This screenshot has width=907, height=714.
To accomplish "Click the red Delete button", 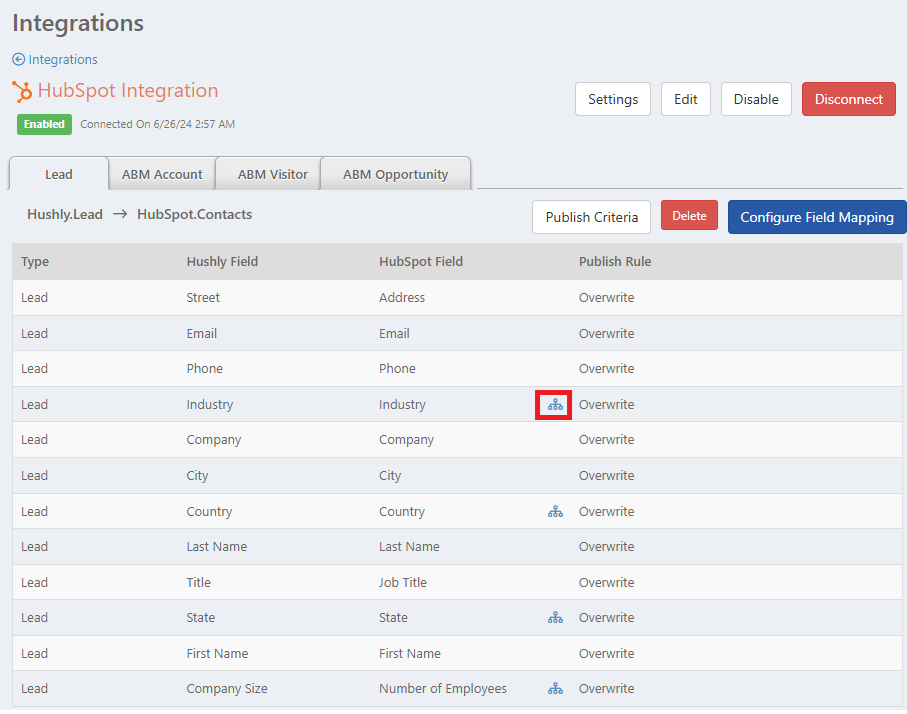I will [x=689, y=215].
